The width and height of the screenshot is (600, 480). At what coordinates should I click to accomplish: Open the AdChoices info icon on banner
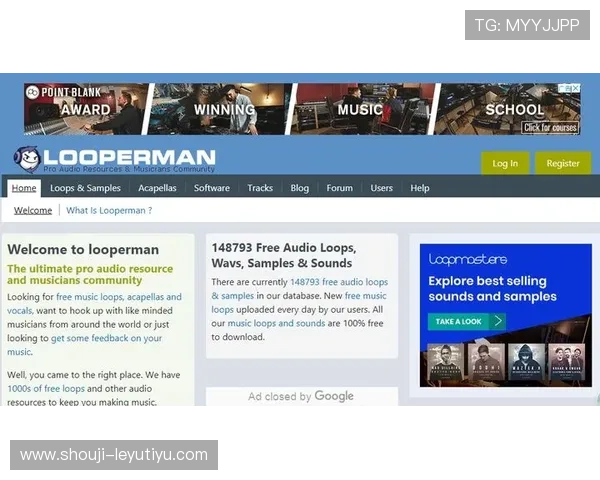pyautogui.click(x=565, y=88)
